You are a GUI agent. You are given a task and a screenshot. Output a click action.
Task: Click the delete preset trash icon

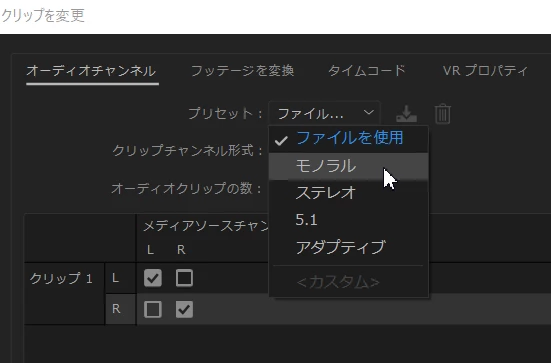coord(442,114)
